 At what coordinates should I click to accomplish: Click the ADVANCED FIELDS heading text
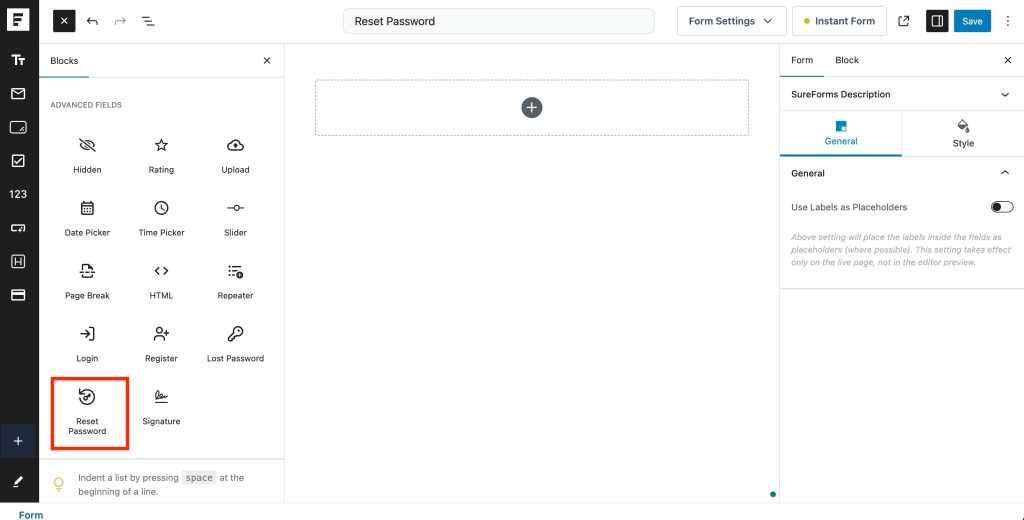[x=86, y=105]
